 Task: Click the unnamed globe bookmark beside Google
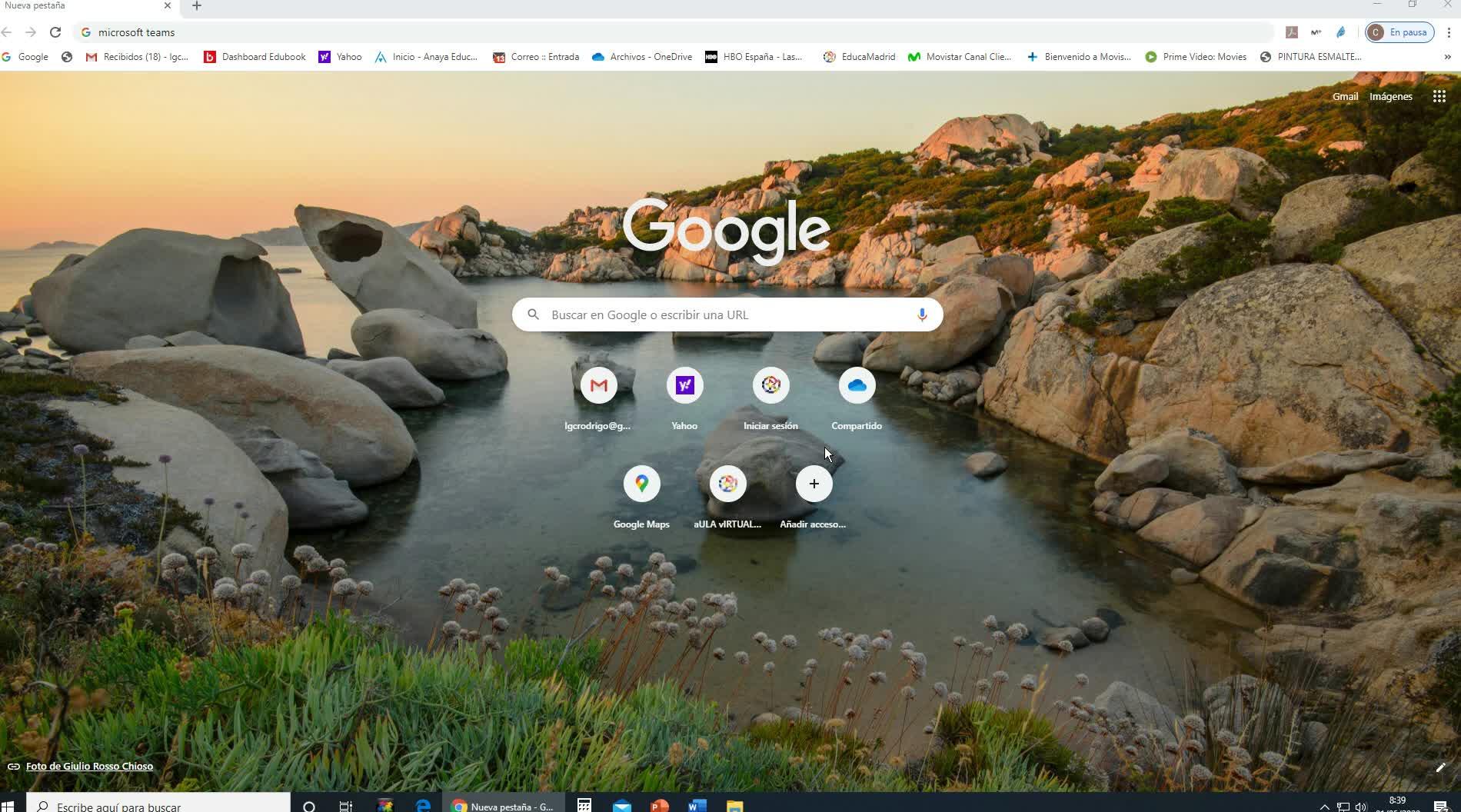67,57
